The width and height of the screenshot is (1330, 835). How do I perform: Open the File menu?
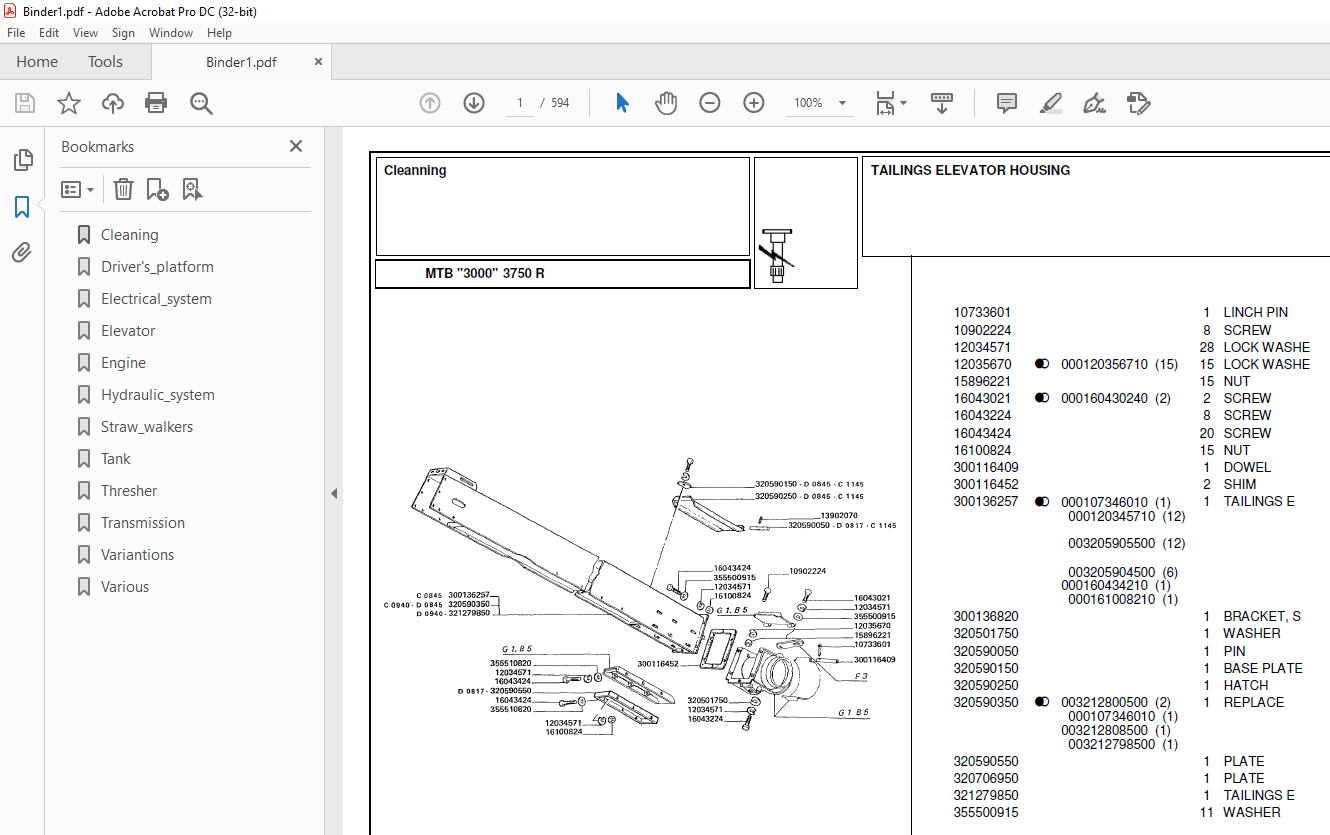tap(16, 33)
